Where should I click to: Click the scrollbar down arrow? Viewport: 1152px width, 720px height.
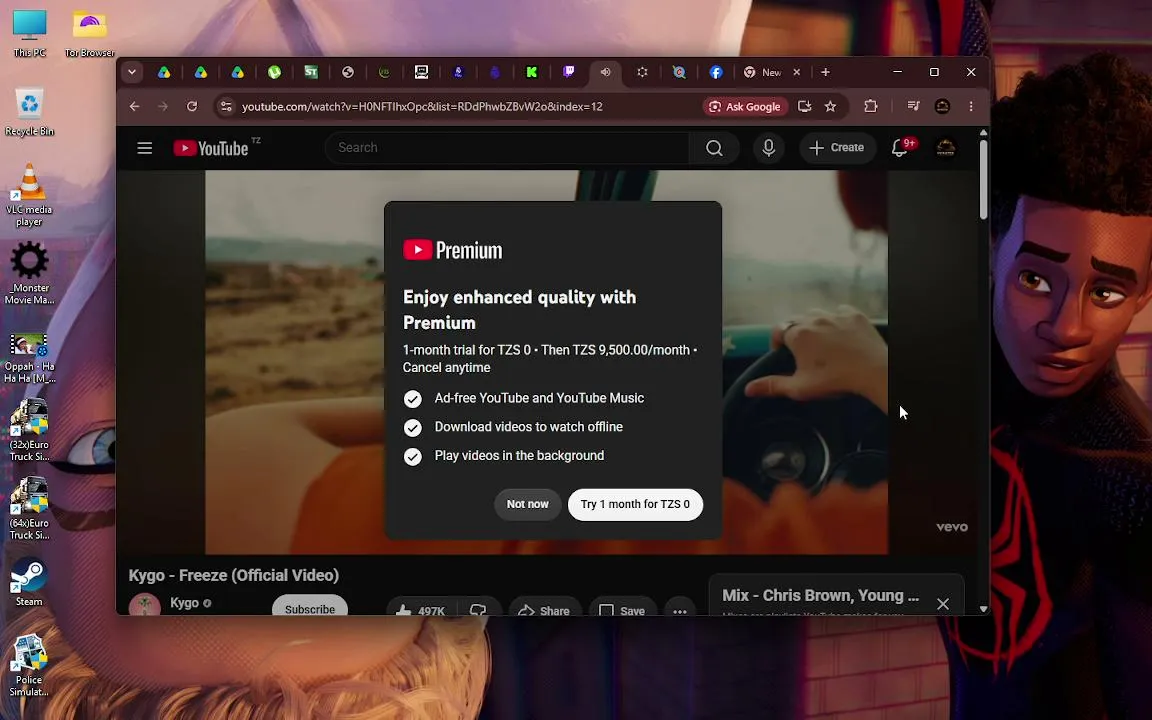point(984,608)
